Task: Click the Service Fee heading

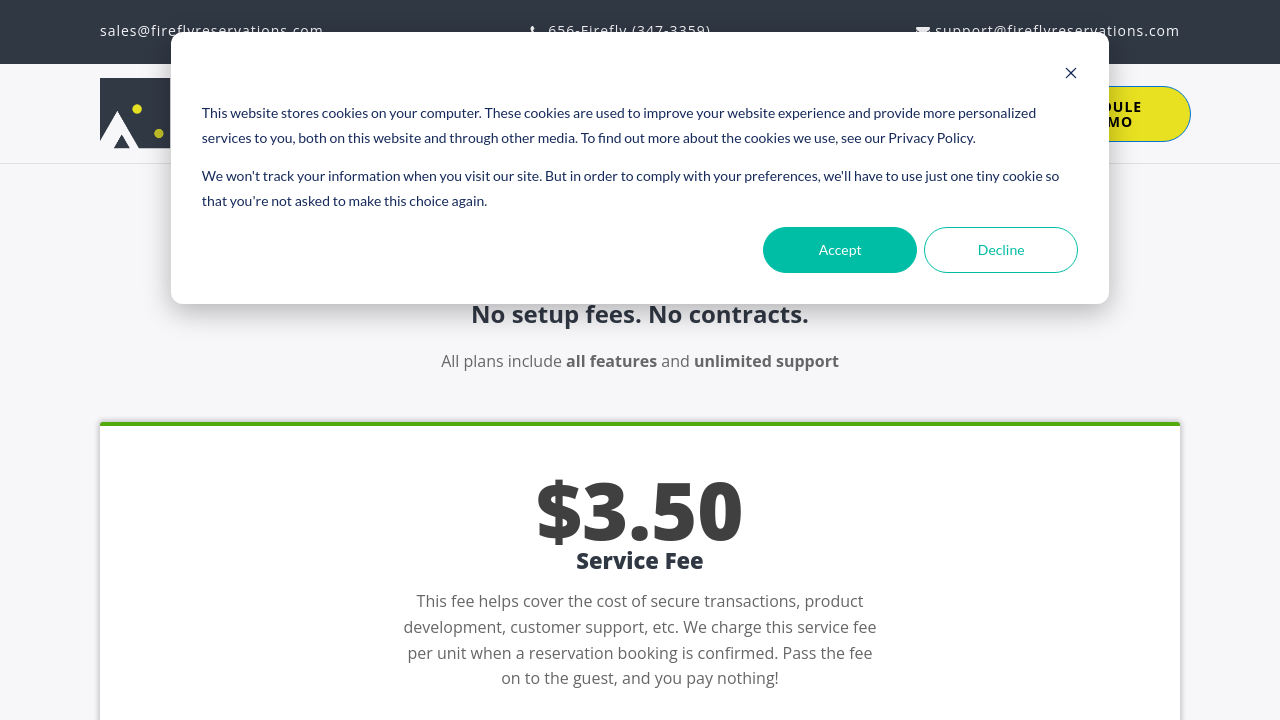Action: coord(639,561)
